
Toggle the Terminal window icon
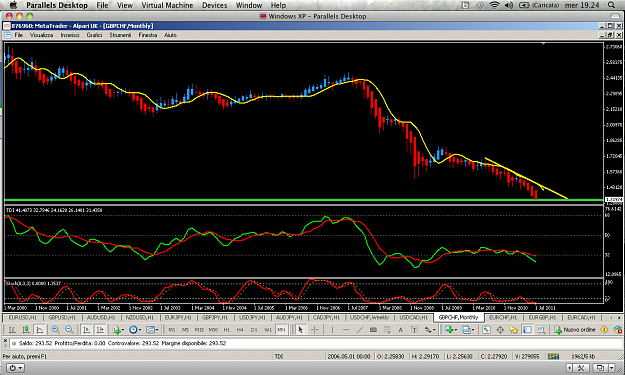(527, 330)
